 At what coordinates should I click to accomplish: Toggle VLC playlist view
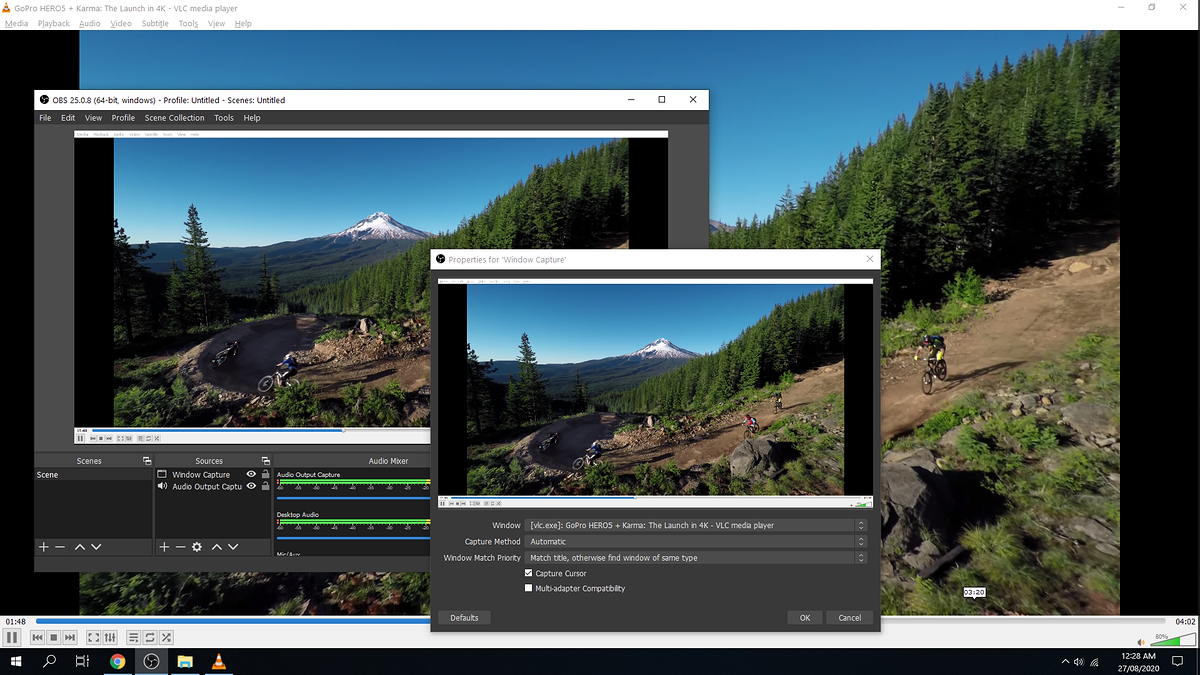pos(134,637)
